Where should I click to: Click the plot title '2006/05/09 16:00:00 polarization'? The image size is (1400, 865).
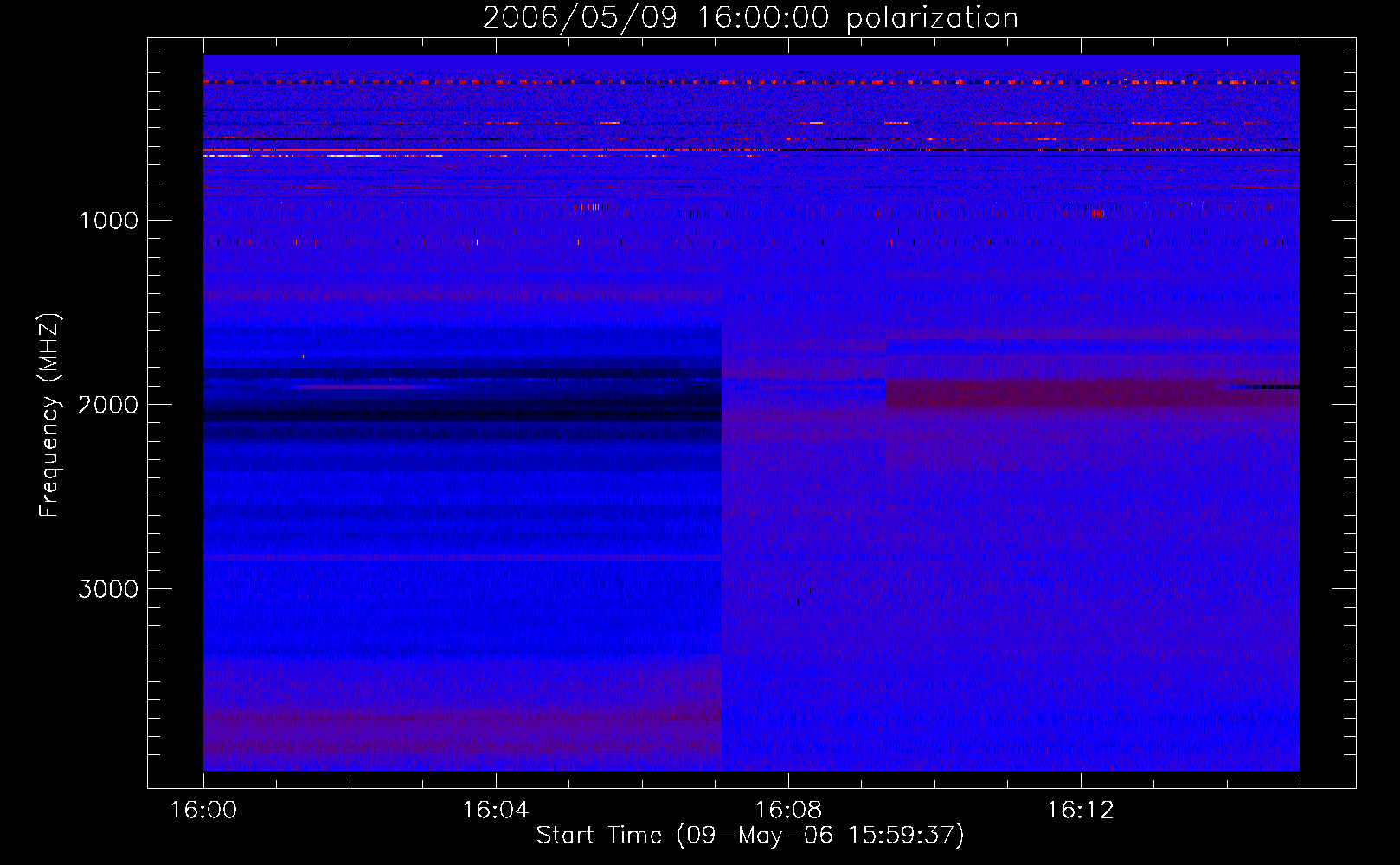(750, 18)
